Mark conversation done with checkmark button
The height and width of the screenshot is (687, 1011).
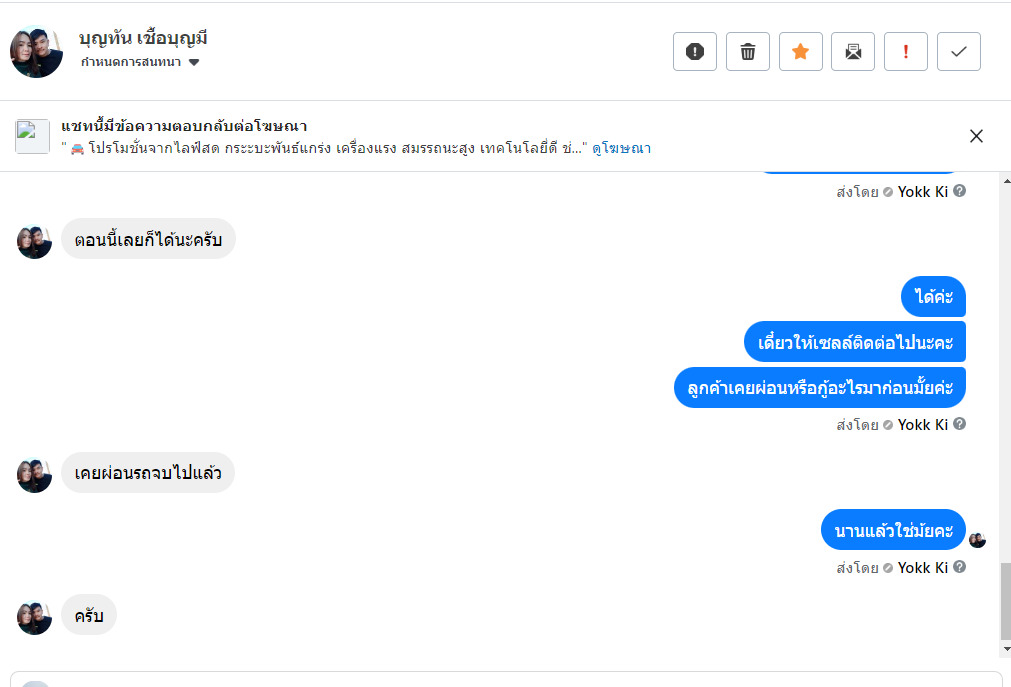(x=959, y=52)
